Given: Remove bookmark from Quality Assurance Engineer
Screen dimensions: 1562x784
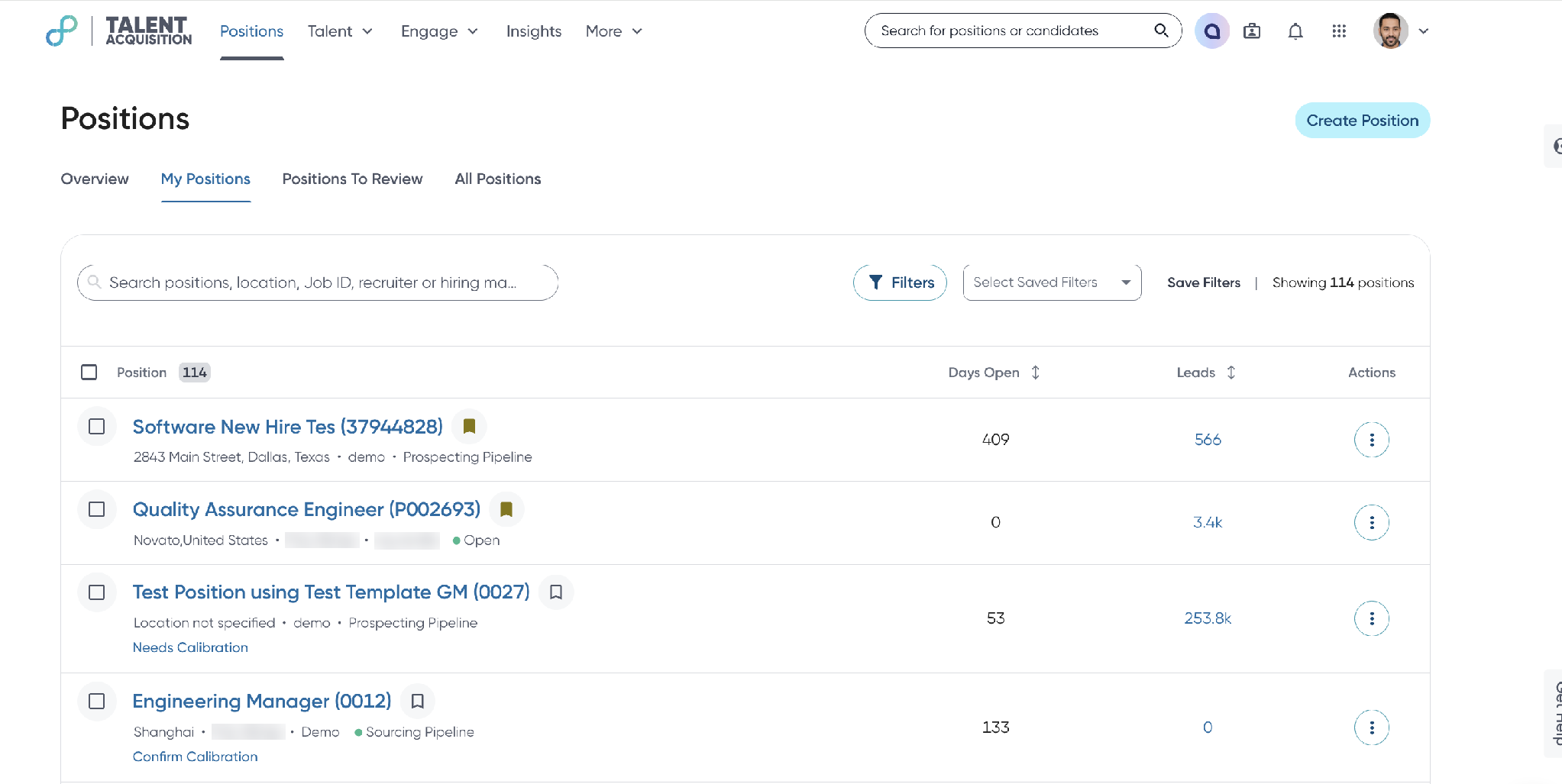Looking at the screenshot, I should [x=506, y=509].
